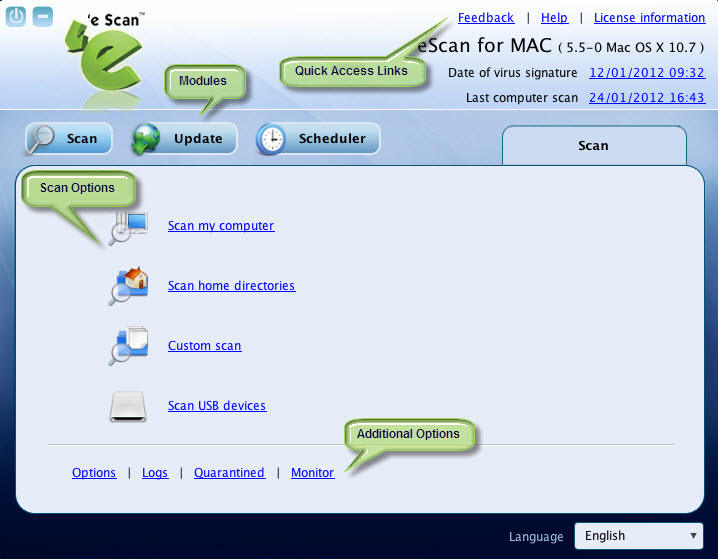The image size is (718, 559).
Task: Click the home directories house icon
Action: click(x=128, y=286)
